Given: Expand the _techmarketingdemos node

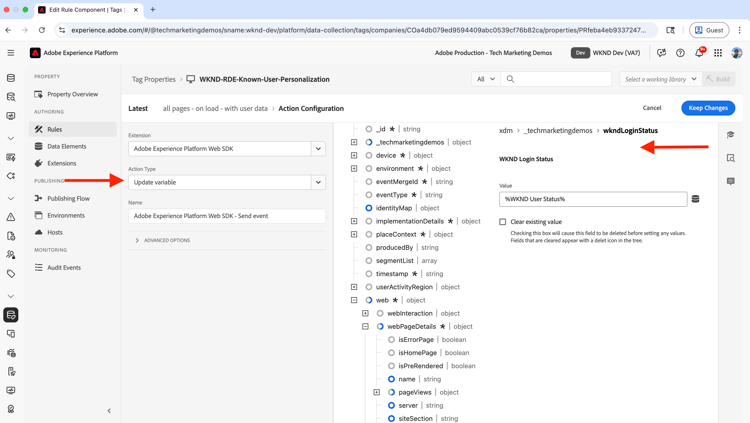Looking at the screenshot, I should point(354,142).
